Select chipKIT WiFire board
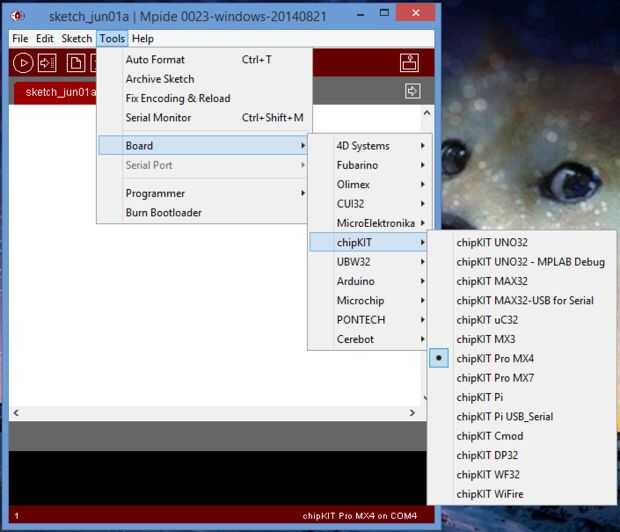620x532 pixels. click(x=522, y=494)
